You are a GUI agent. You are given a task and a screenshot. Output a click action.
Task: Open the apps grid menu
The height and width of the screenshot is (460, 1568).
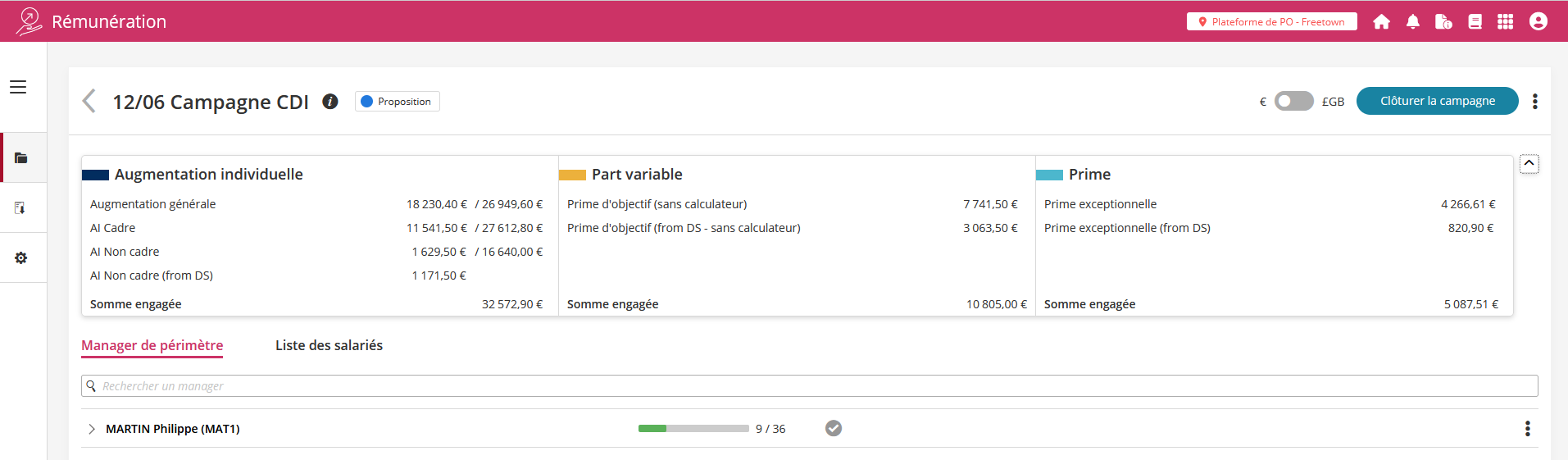(x=1505, y=22)
